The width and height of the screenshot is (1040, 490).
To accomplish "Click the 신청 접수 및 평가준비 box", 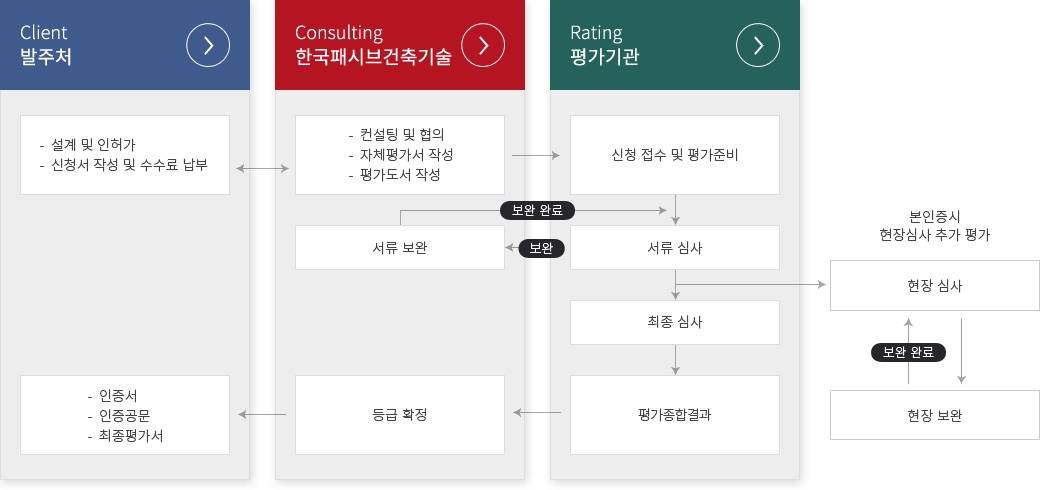I will pos(675,155).
